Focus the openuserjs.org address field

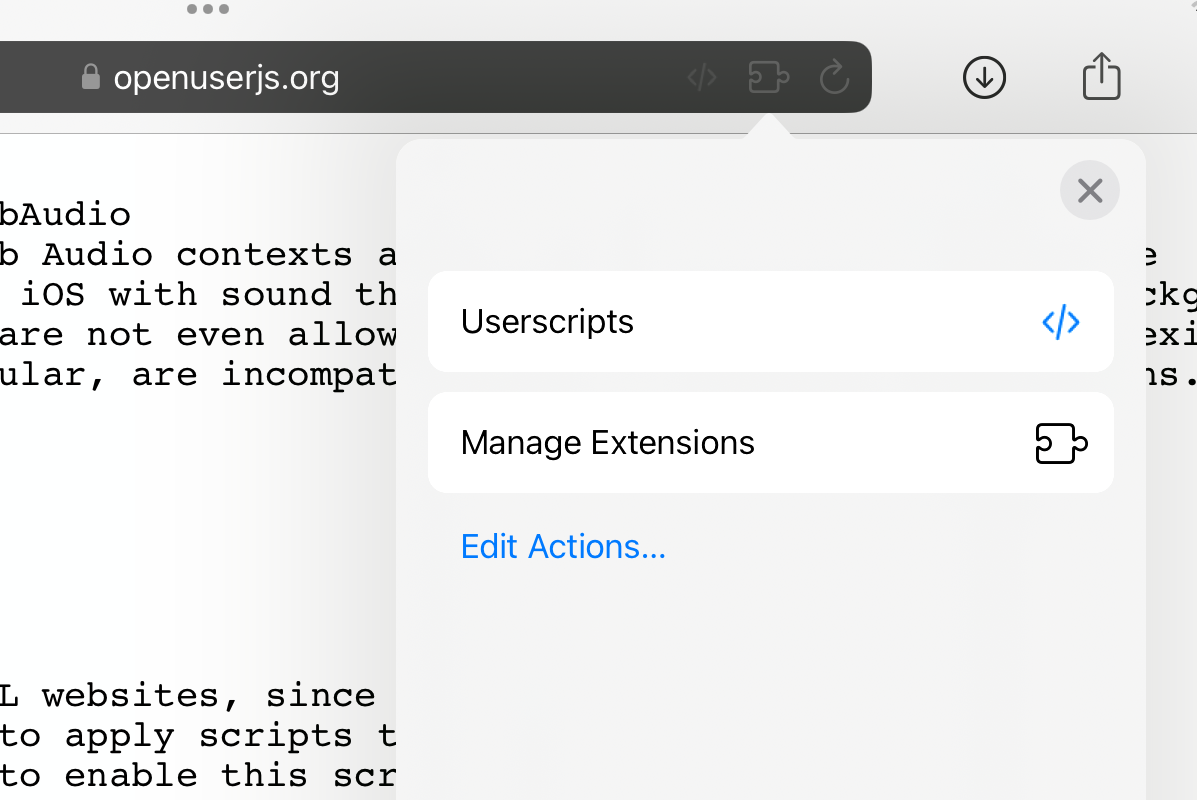point(227,77)
